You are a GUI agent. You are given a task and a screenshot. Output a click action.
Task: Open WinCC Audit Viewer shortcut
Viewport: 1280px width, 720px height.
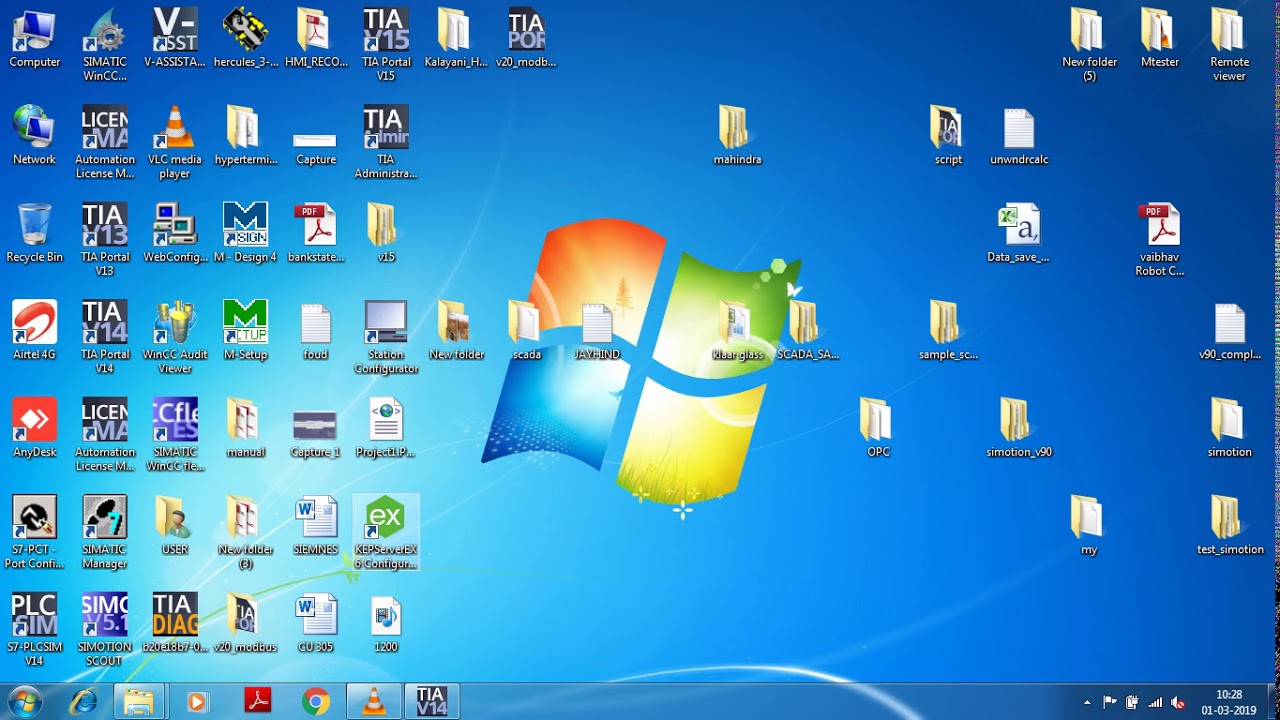point(175,337)
